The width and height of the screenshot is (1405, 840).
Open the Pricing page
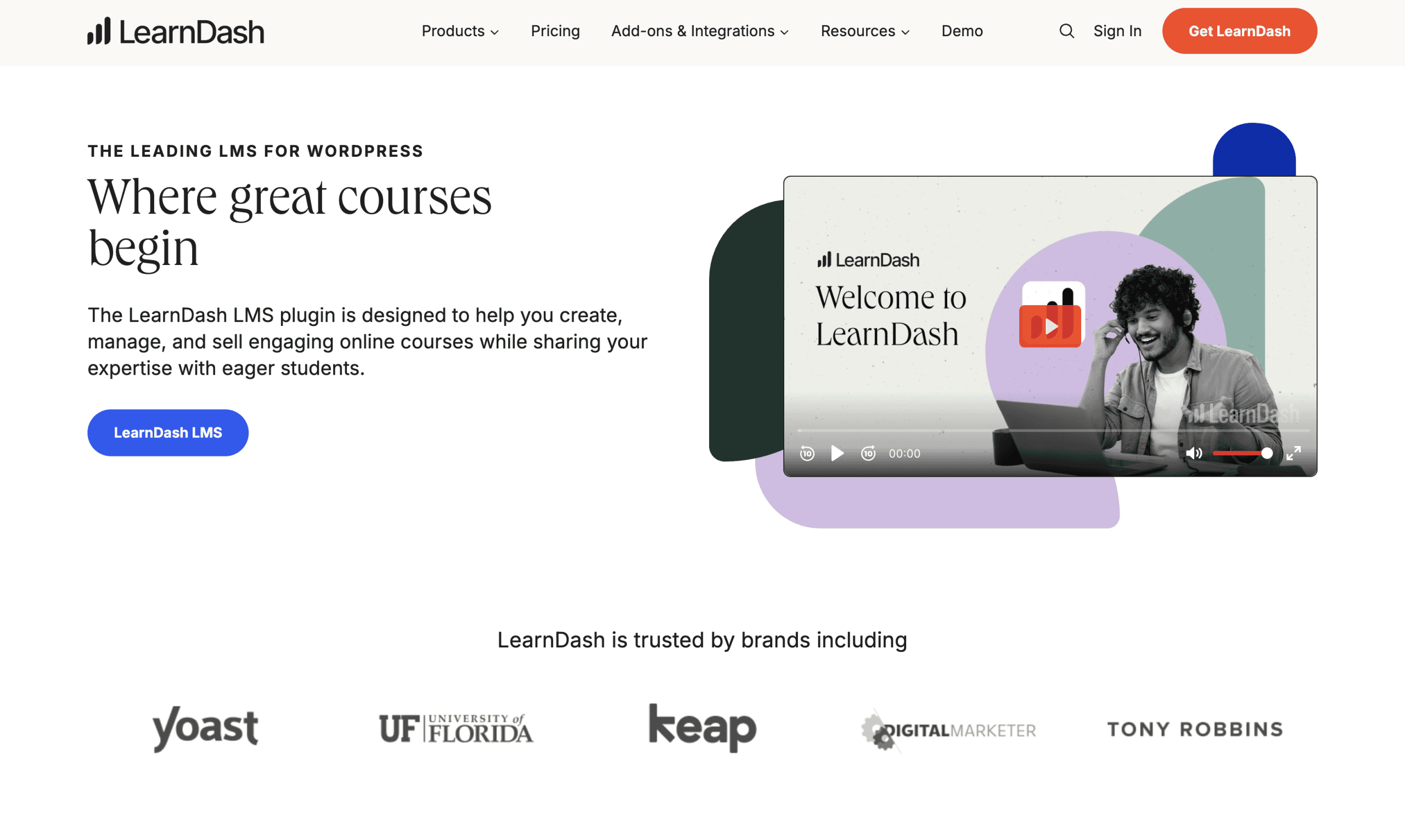tap(555, 31)
